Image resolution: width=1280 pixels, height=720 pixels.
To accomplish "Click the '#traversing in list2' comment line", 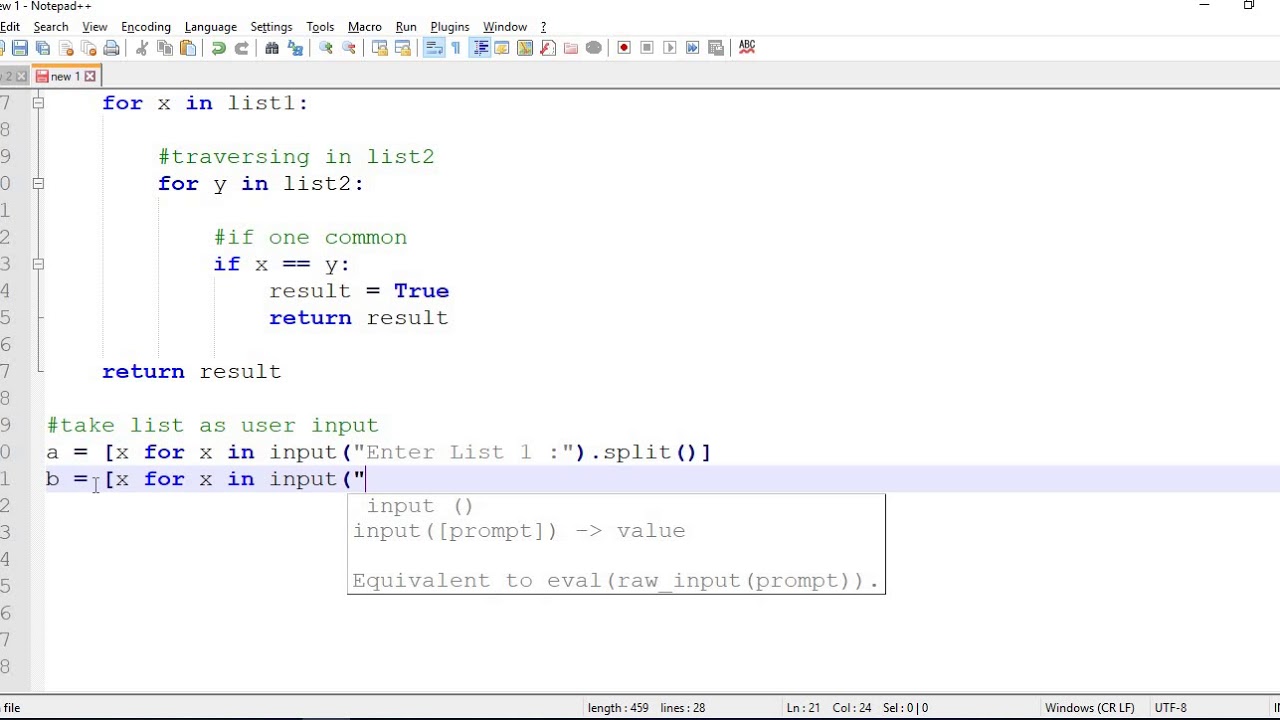I will (296, 157).
